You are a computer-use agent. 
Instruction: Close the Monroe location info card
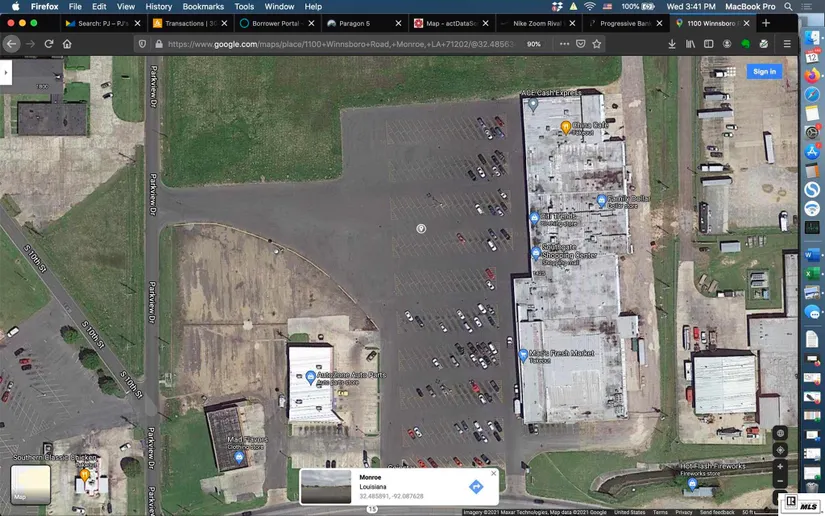pyautogui.click(x=493, y=474)
